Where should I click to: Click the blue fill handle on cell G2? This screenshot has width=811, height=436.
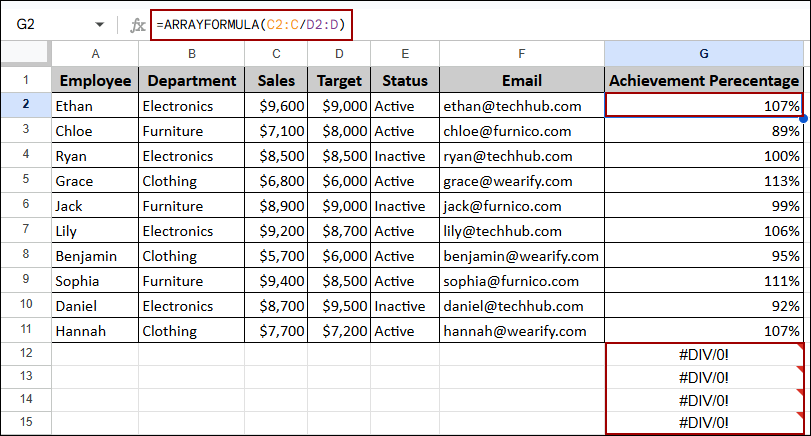[x=803, y=117]
